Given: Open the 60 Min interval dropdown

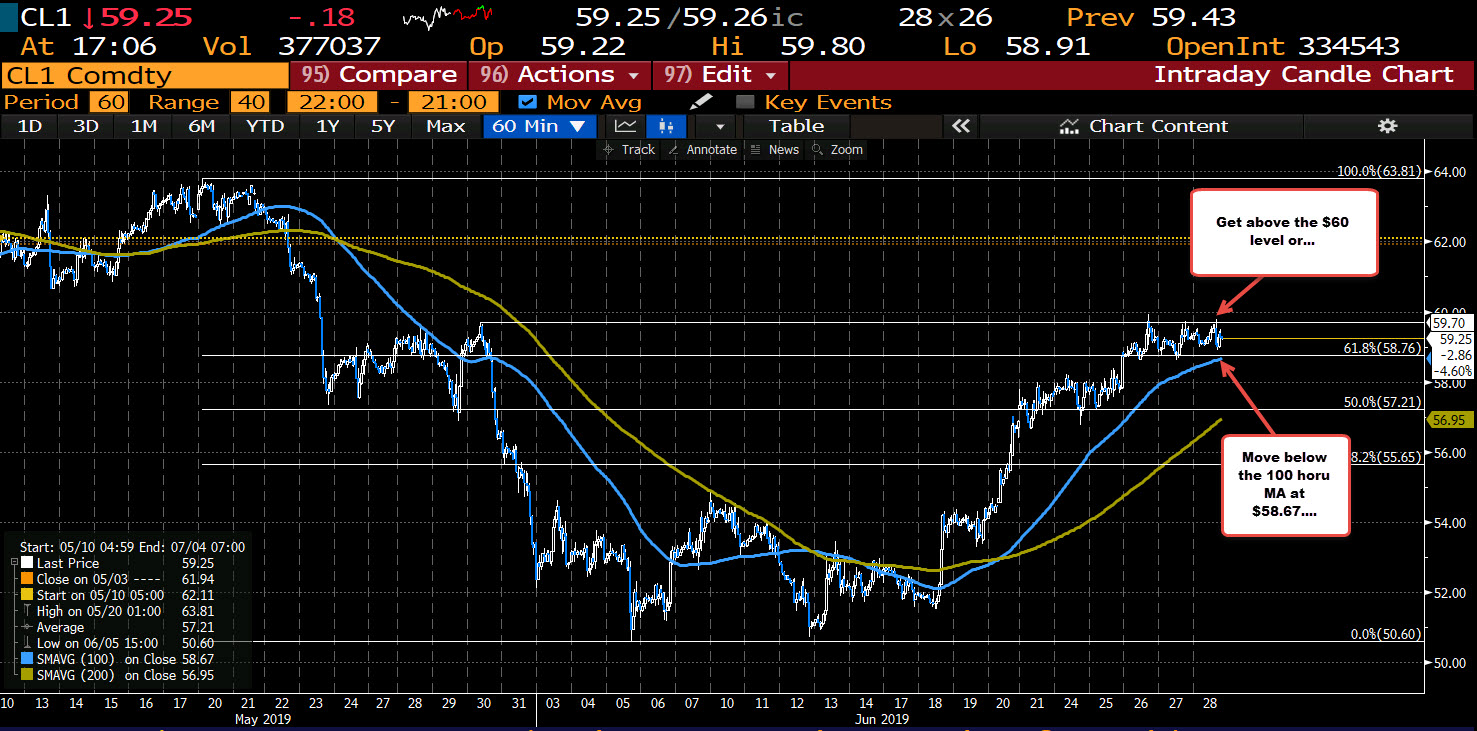Looking at the screenshot, I should pos(540,126).
